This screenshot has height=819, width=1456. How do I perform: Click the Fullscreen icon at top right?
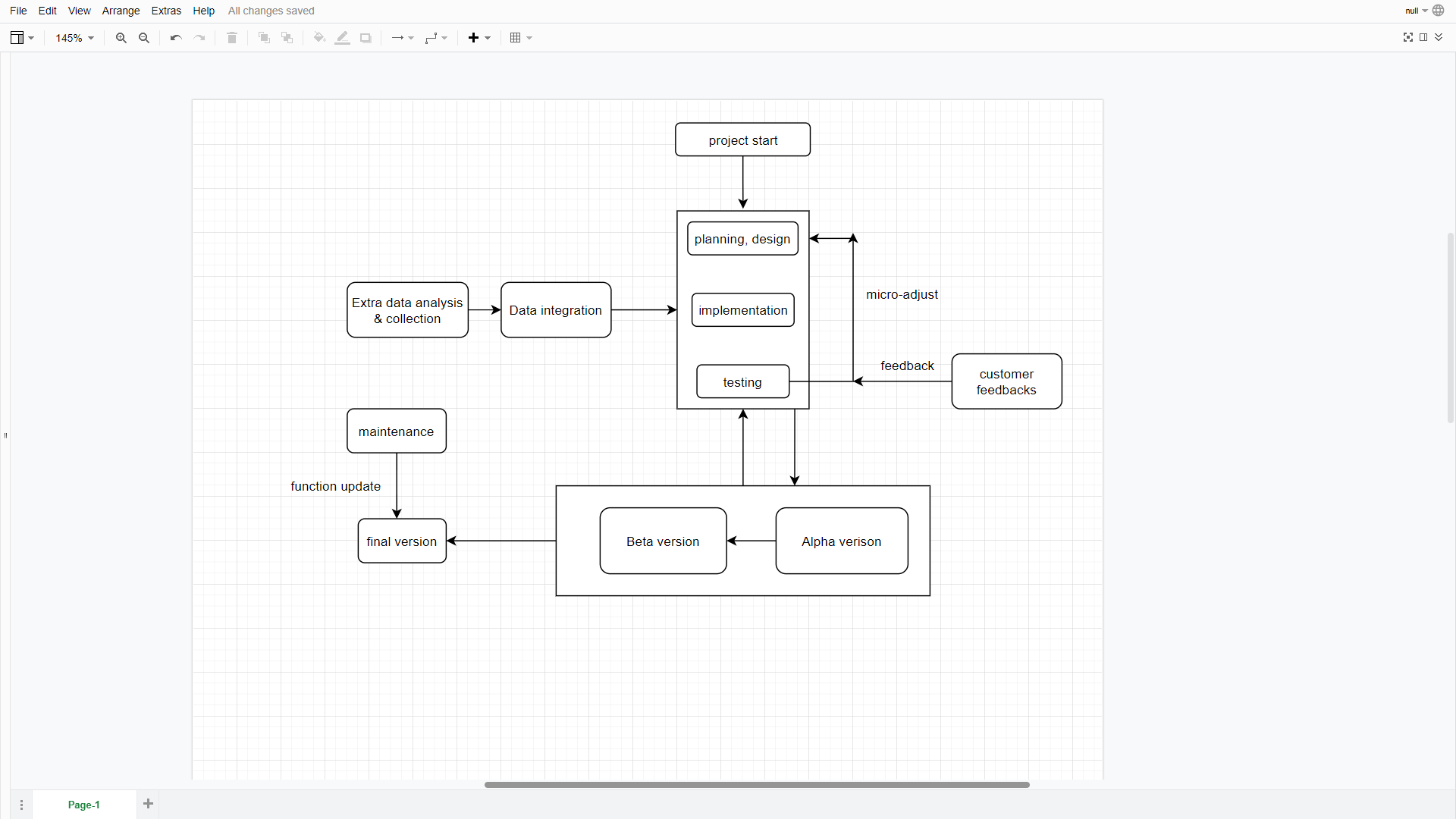point(1408,37)
